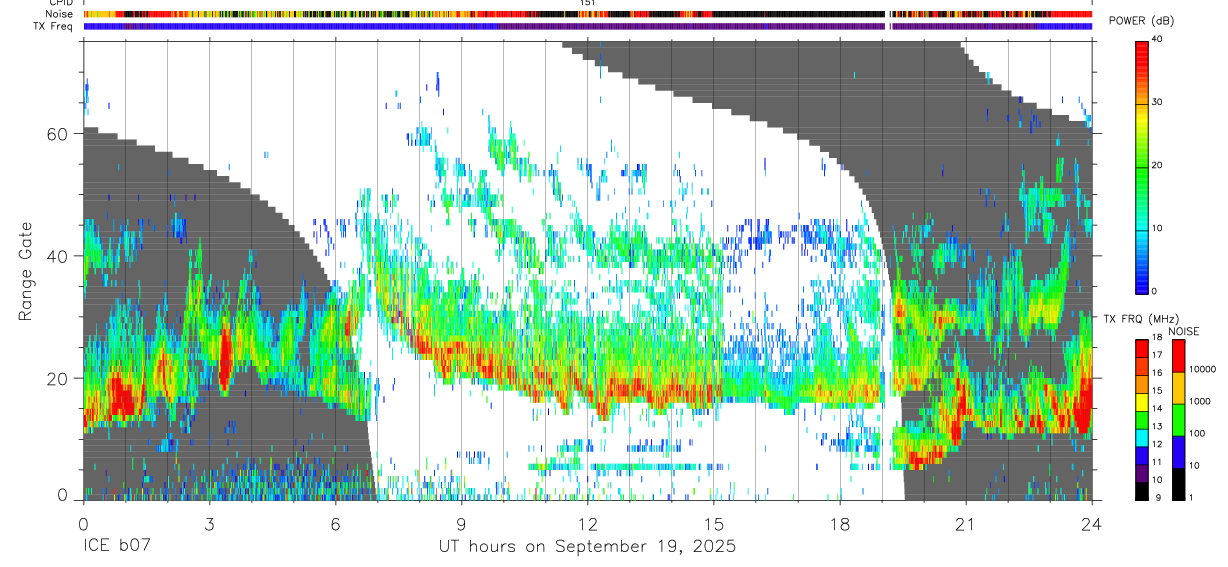1228x567 pixels.
Task: Click the blue block in the NOISE legend
Action: coord(1178,452)
